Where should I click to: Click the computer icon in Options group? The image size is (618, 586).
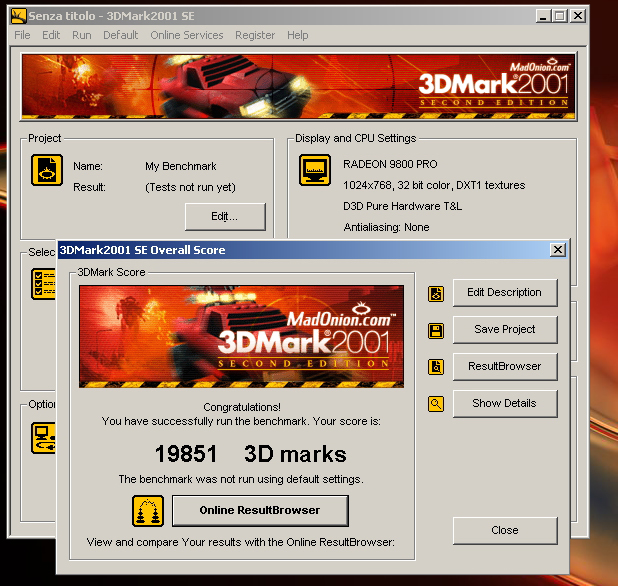click(43, 438)
